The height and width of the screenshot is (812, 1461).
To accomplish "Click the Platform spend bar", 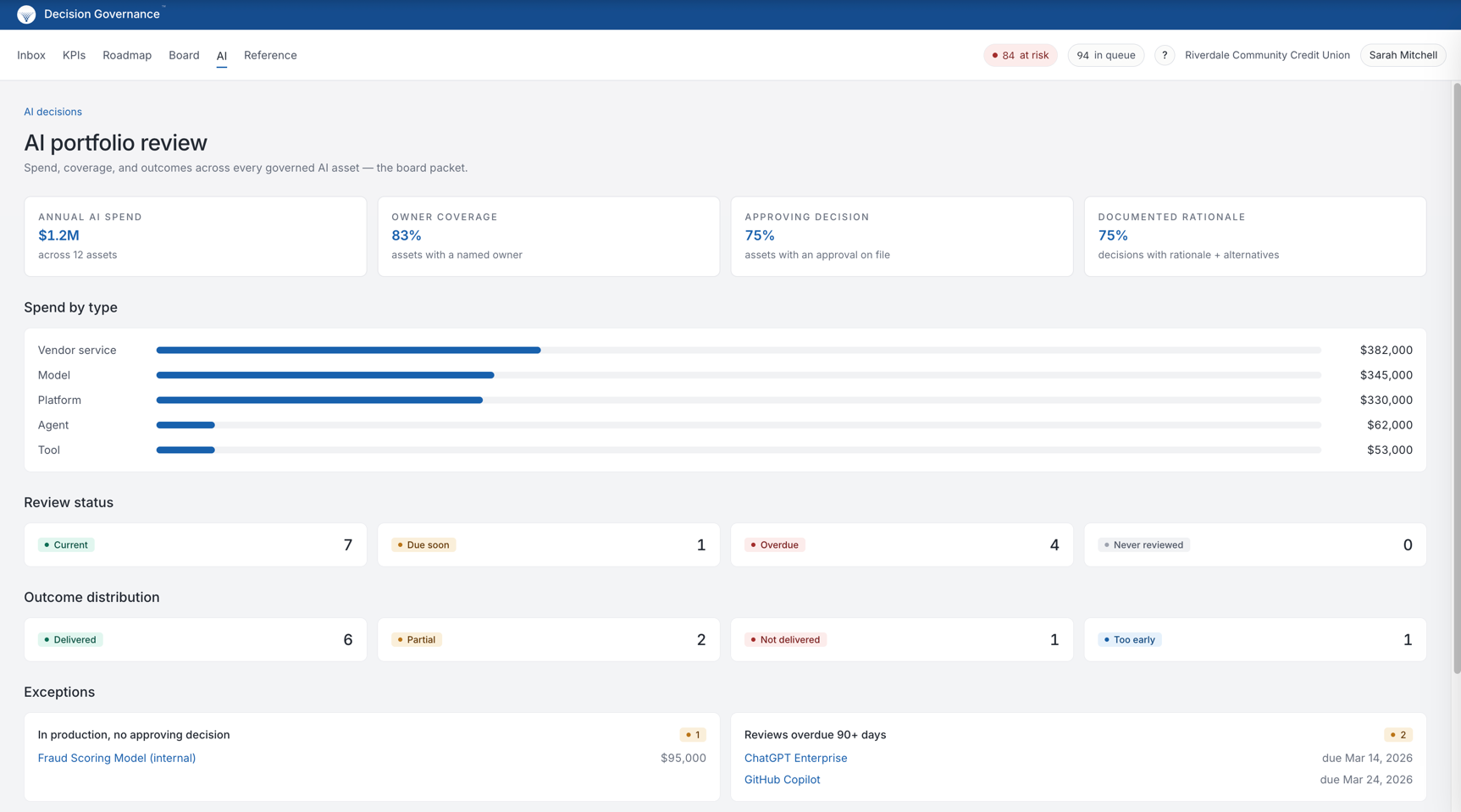I will pos(739,400).
